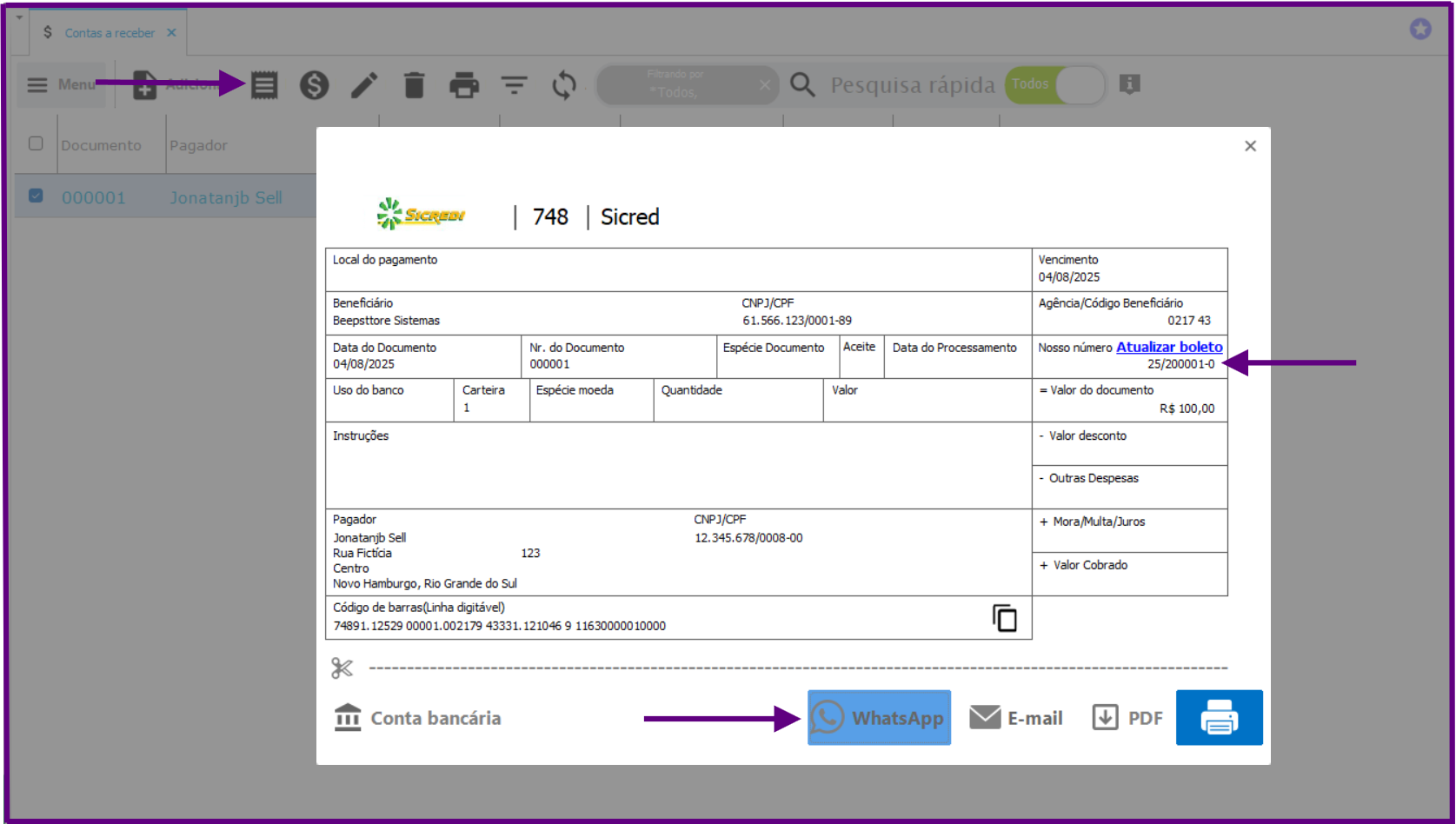The width and height of the screenshot is (1456, 824).
Task: Download the boleto as PDF
Action: 1127,718
